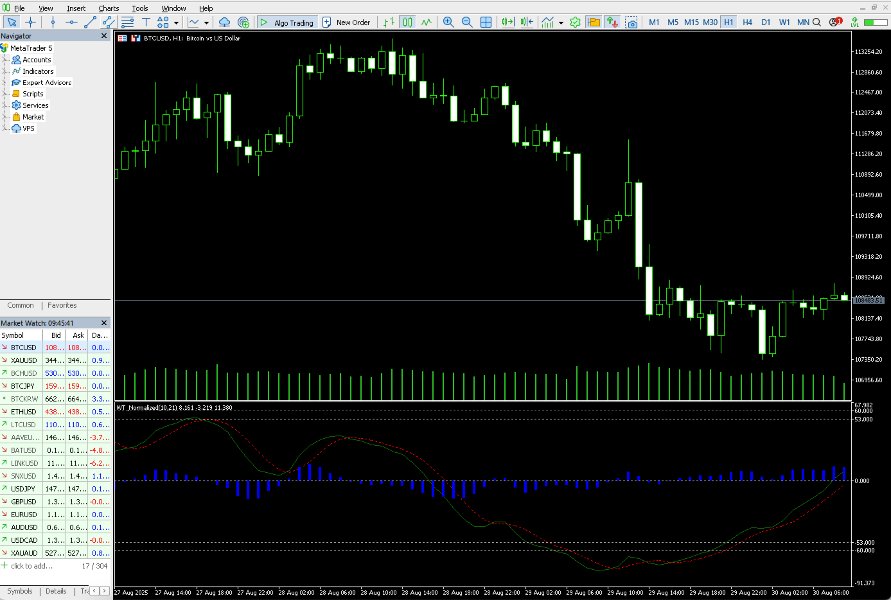Screen dimensions: 891x600
Task: Select the cursor arrow tool
Action: [11, 22]
